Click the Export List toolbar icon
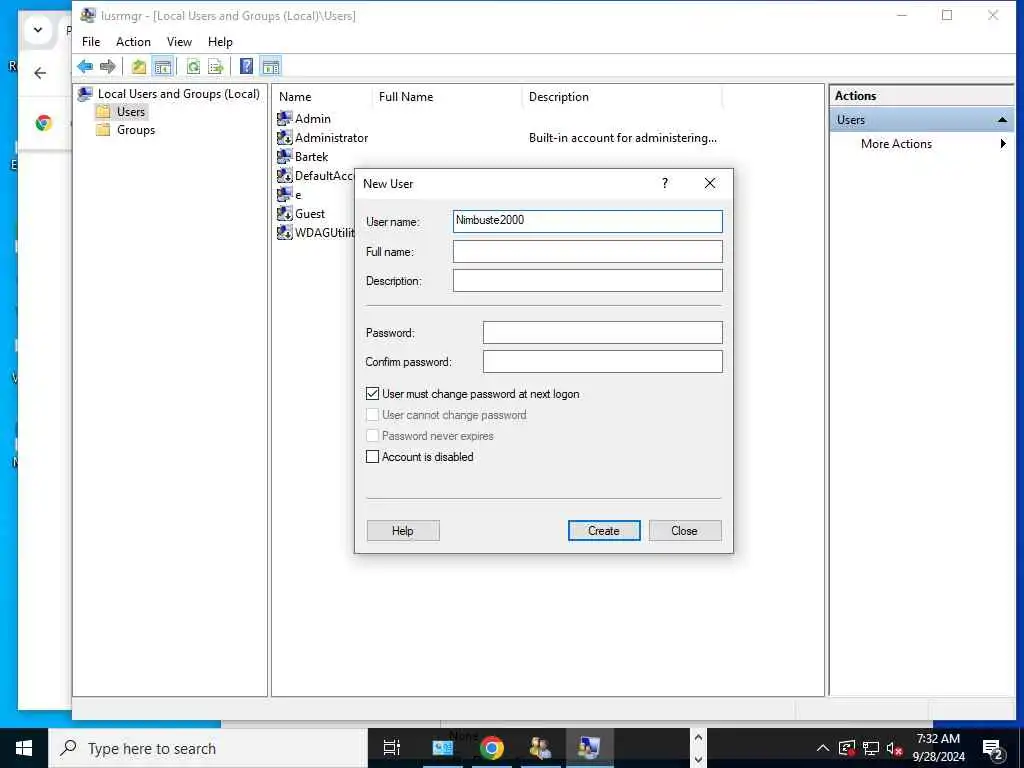Image resolution: width=1024 pixels, height=768 pixels. coord(216,66)
